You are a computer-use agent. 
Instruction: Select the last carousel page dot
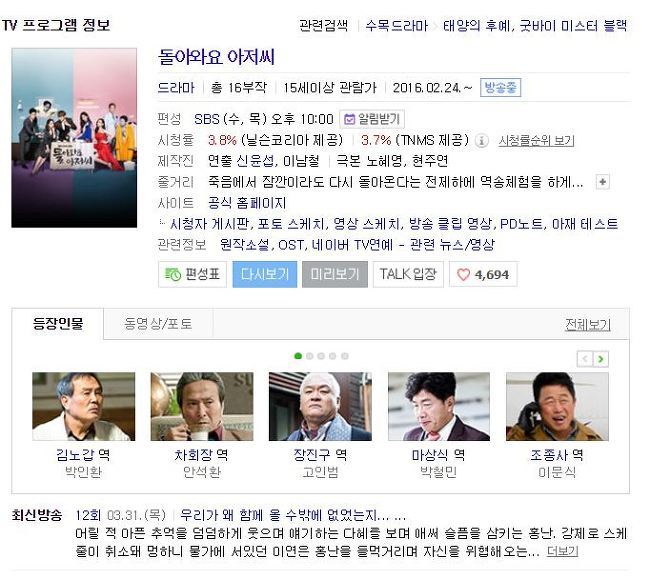tap(344, 356)
